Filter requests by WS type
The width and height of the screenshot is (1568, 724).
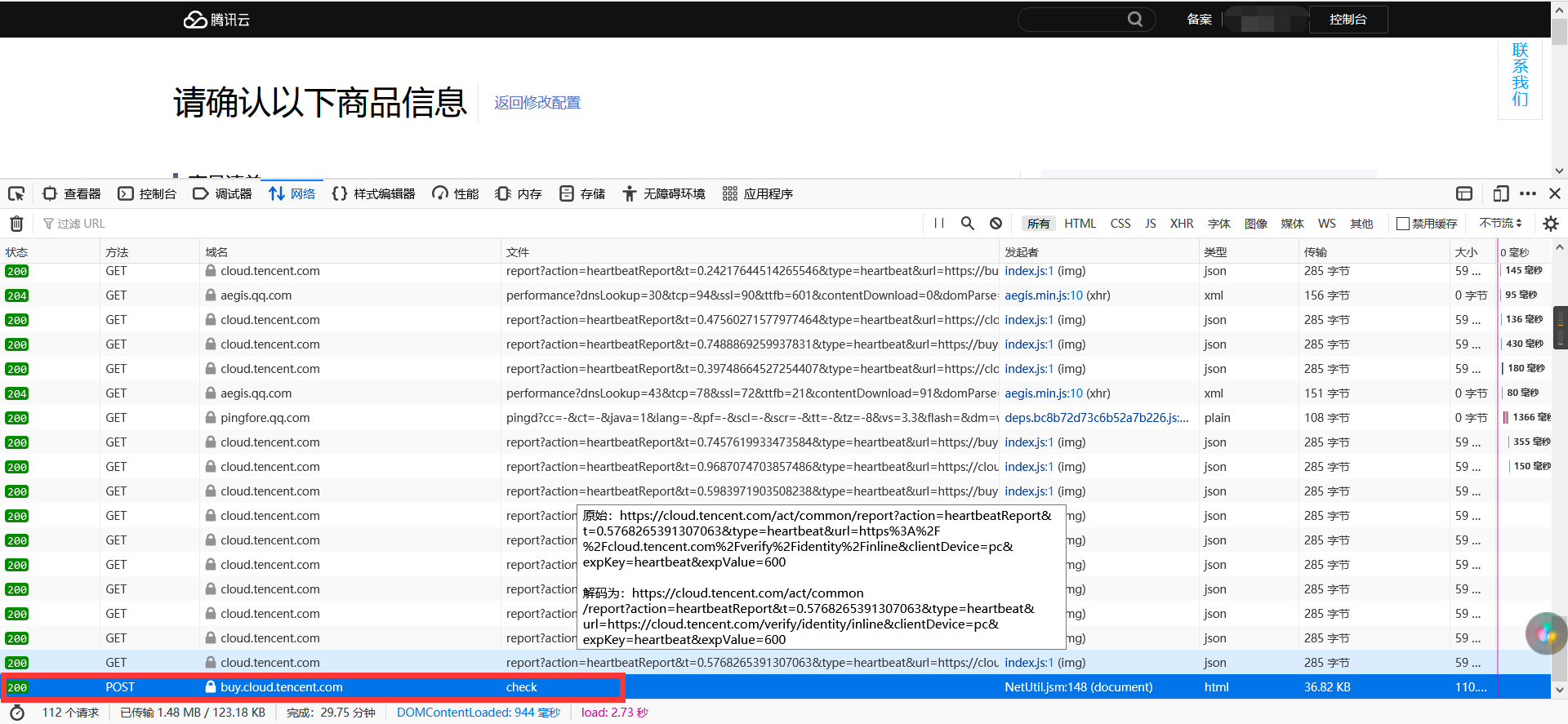(1327, 223)
